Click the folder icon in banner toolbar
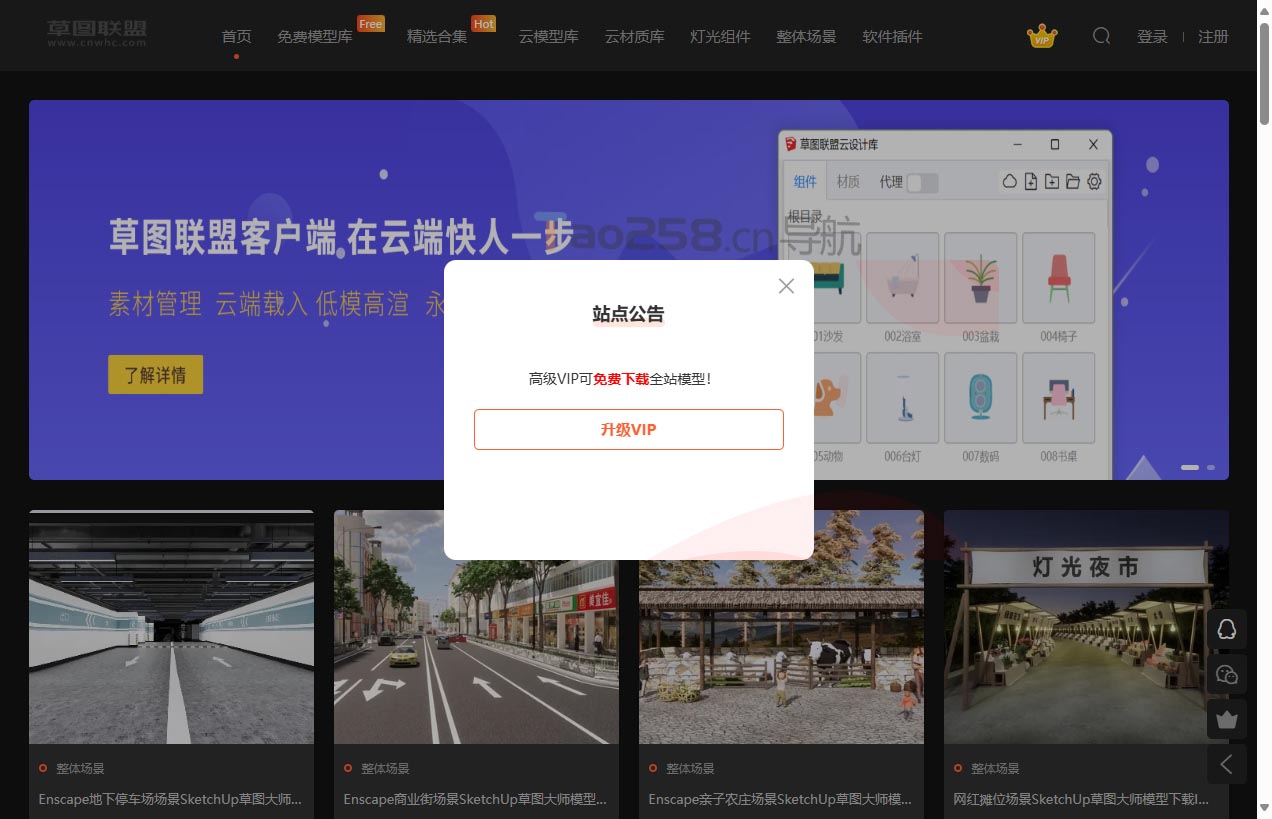The image size is (1272, 819). tap(1073, 182)
